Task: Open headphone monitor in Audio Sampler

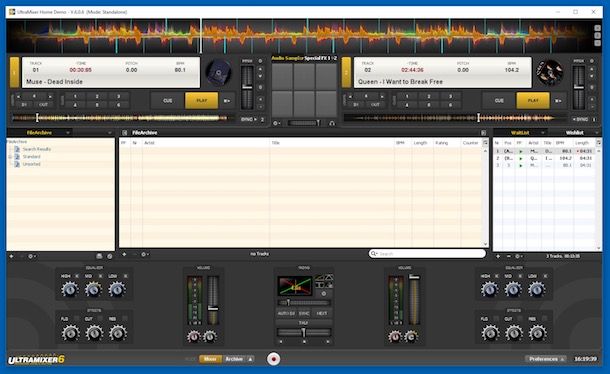Action: click(x=332, y=123)
